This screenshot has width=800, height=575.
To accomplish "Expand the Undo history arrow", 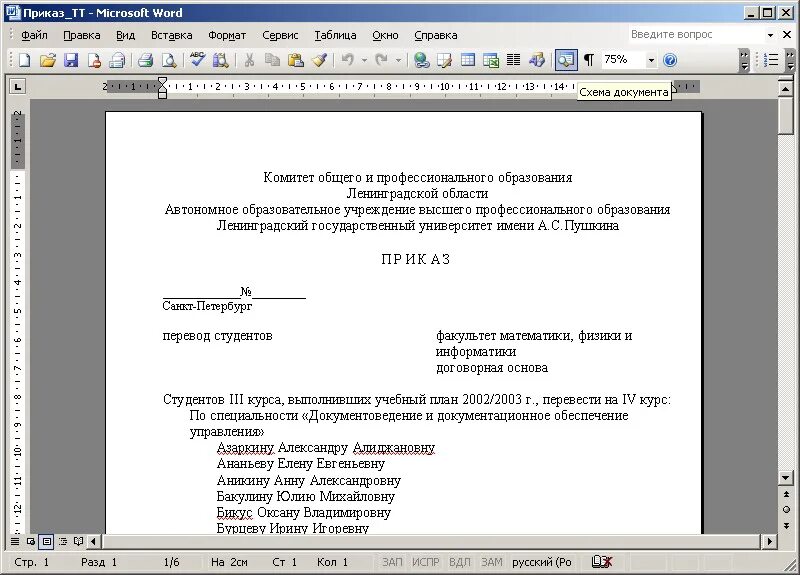I will [x=364, y=60].
